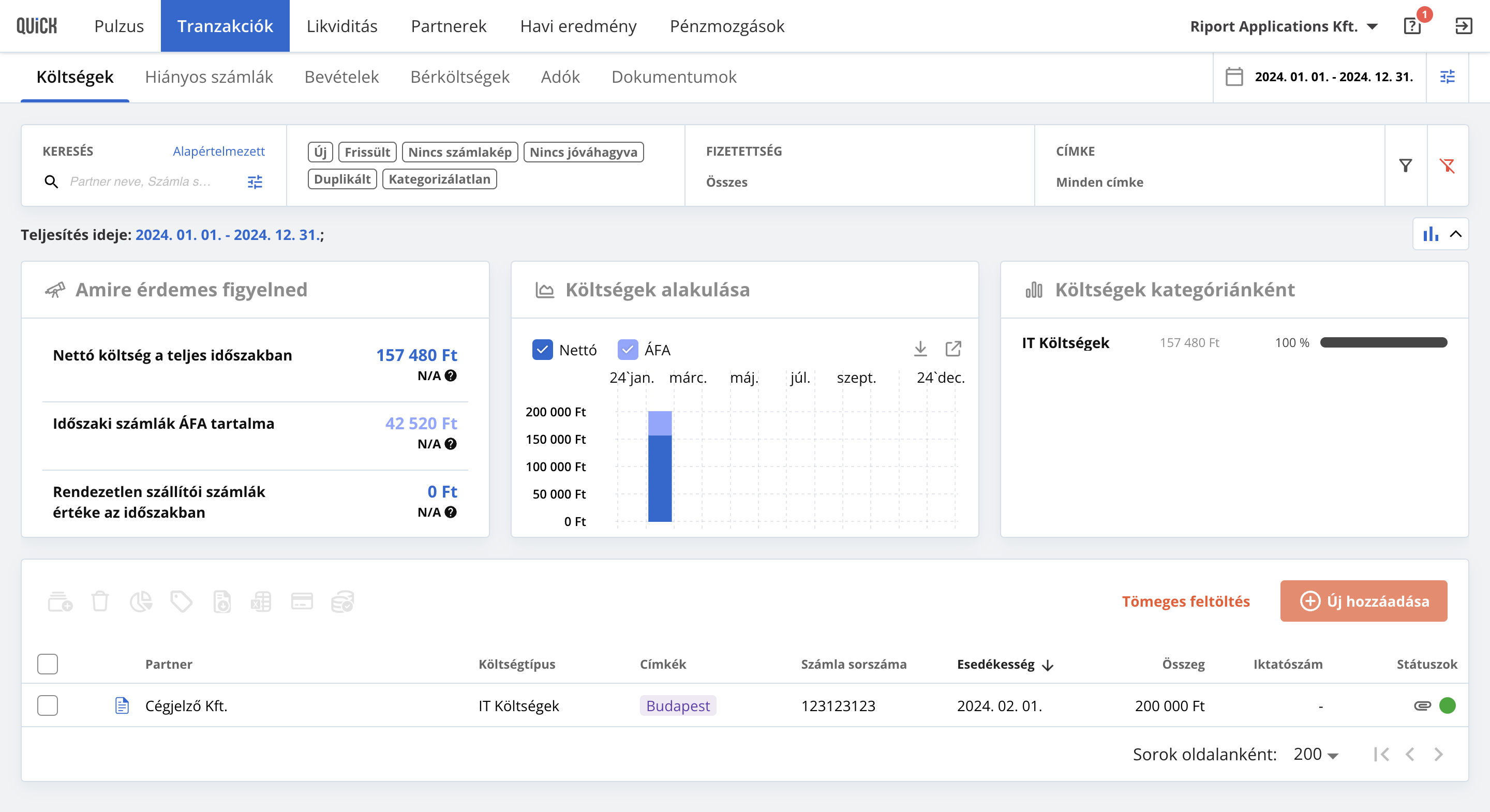Sort by Esedékesség column header
1490x812 pixels.
[x=1005, y=665]
